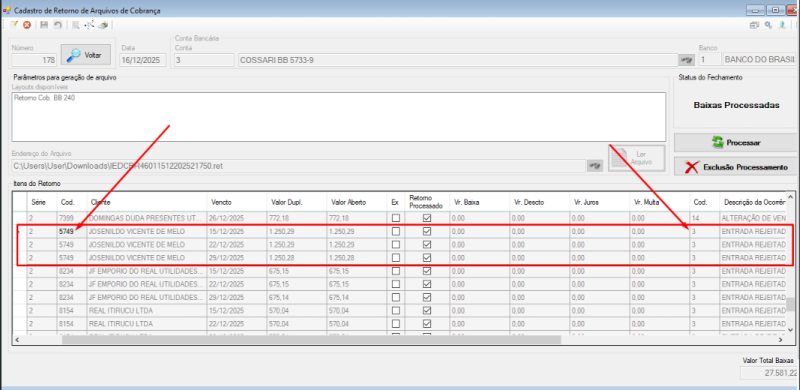This screenshot has height=390, width=800.
Task: Click the Cliente column header
Action: 147,202
